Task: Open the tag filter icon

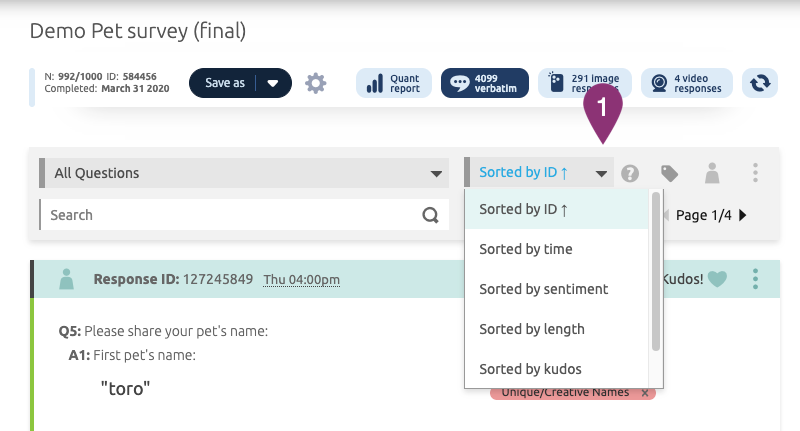Action: [x=670, y=173]
